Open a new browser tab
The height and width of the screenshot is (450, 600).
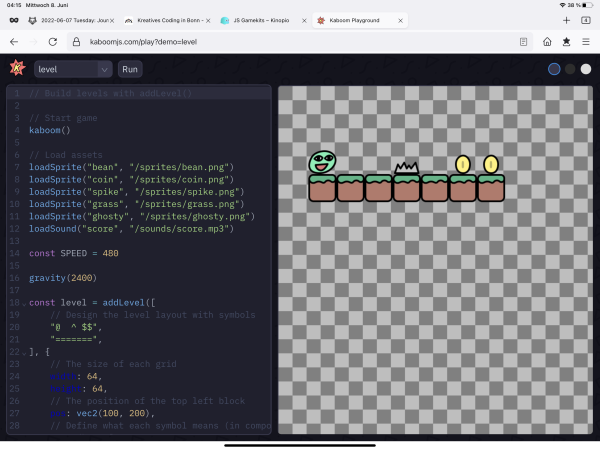tap(566, 20)
